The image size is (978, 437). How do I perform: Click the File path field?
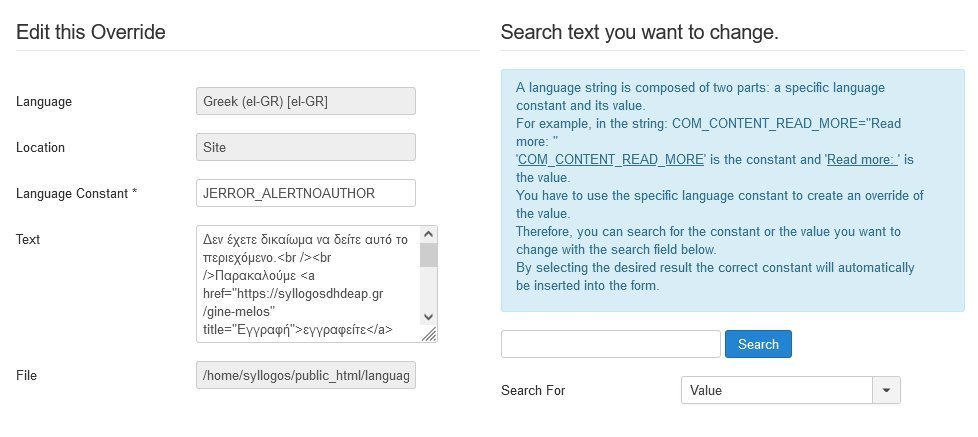[x=306, y=376]
